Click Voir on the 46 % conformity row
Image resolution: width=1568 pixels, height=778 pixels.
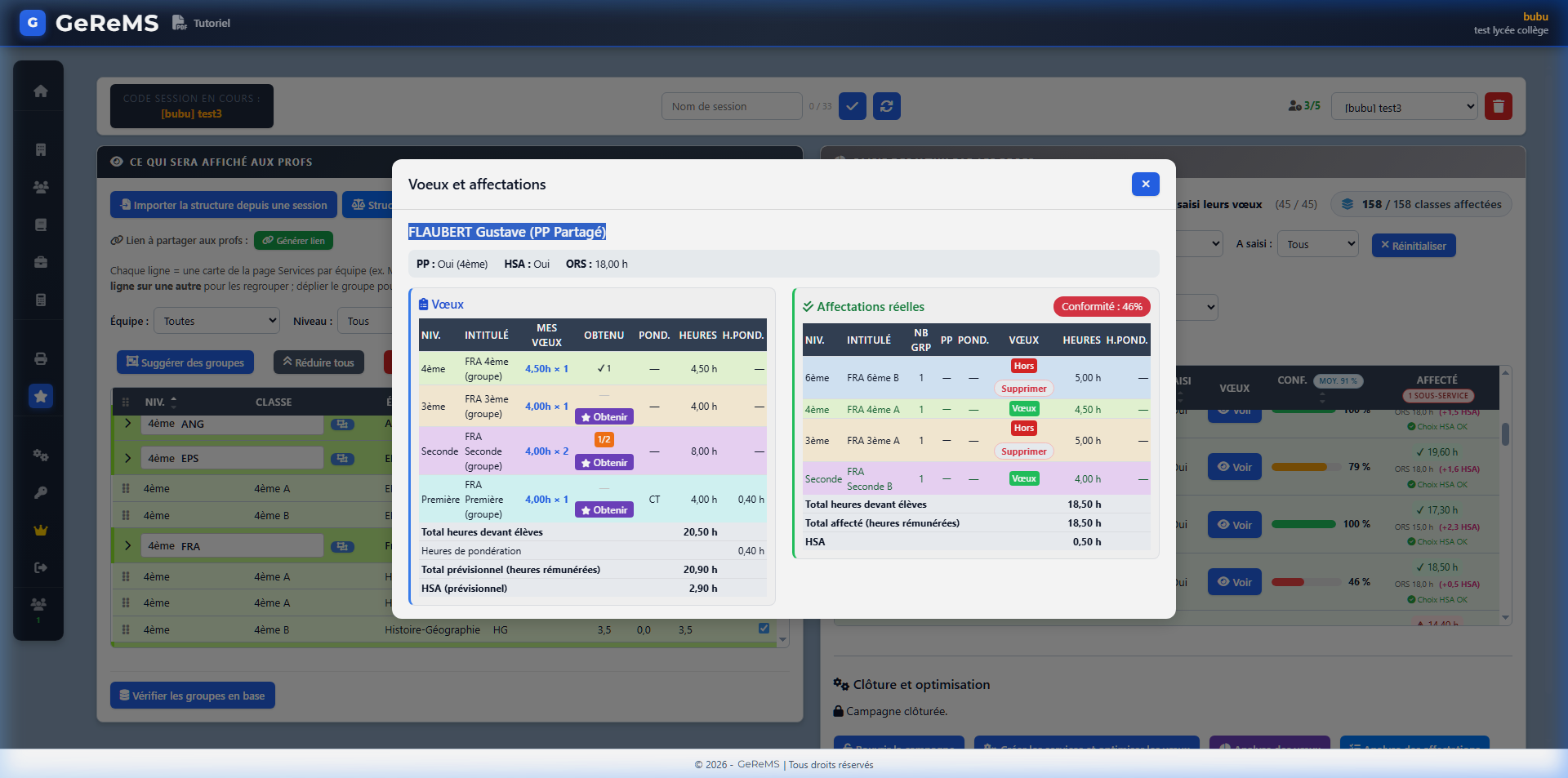point(1235,582)
